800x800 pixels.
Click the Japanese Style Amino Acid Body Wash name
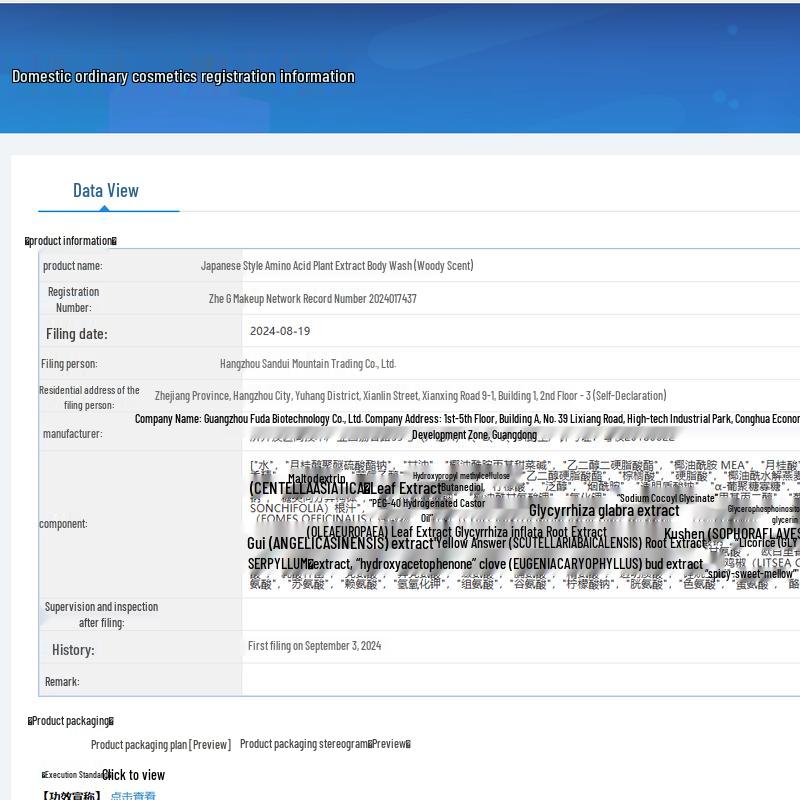click(337, 266)
